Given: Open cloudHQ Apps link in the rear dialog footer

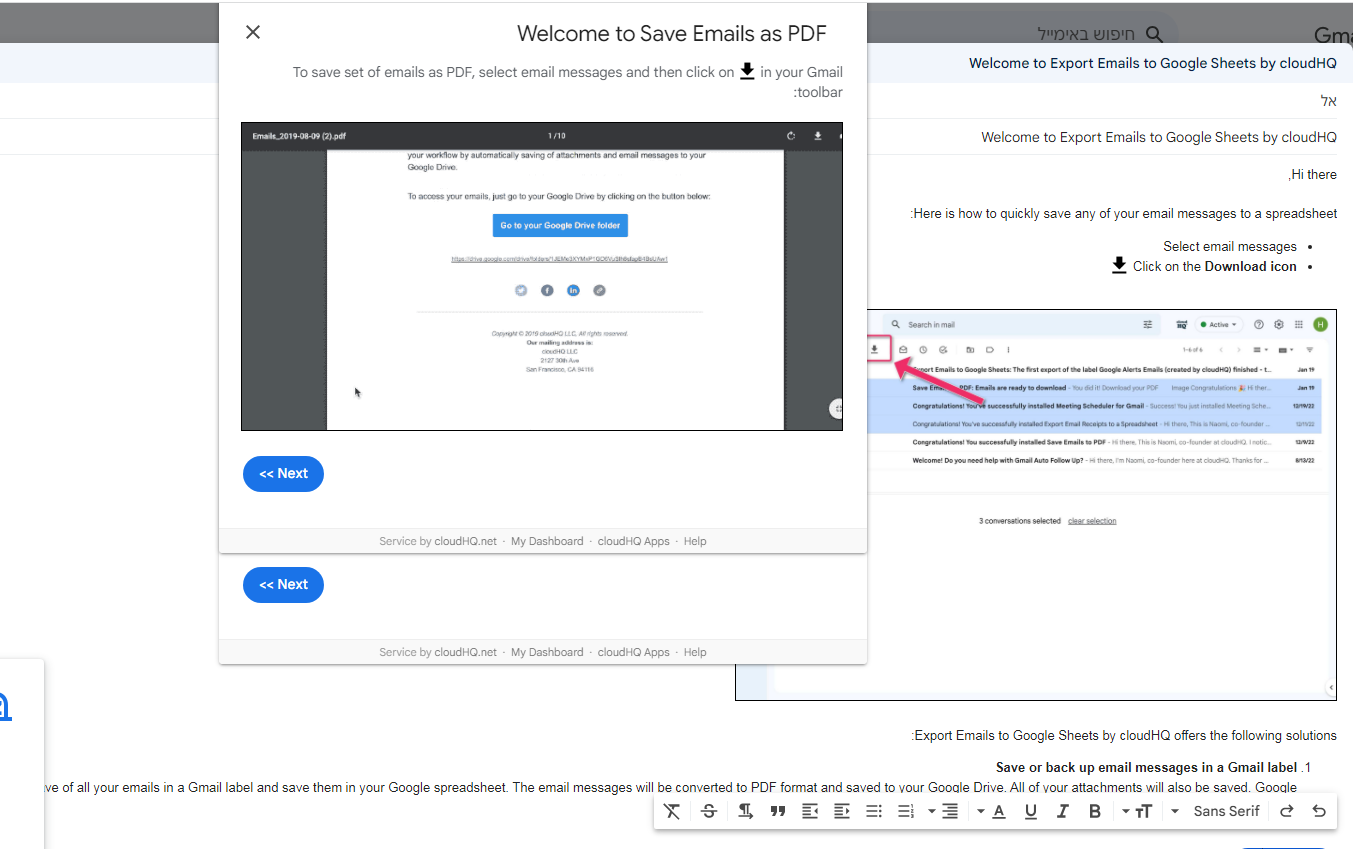Looking at the screenshot, I should (634, 652).
